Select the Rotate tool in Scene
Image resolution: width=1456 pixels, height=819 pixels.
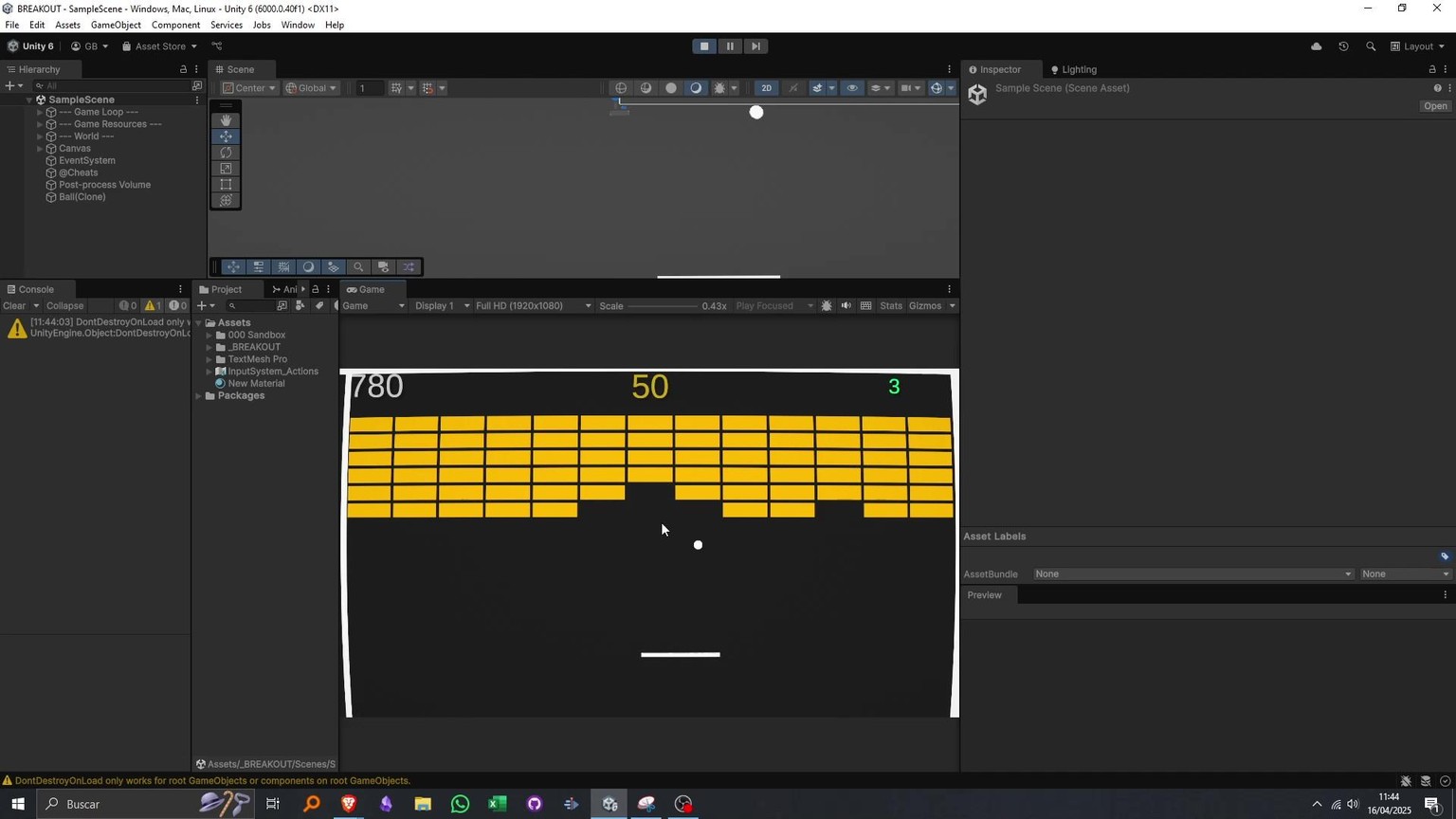click(x=226, y=153)
